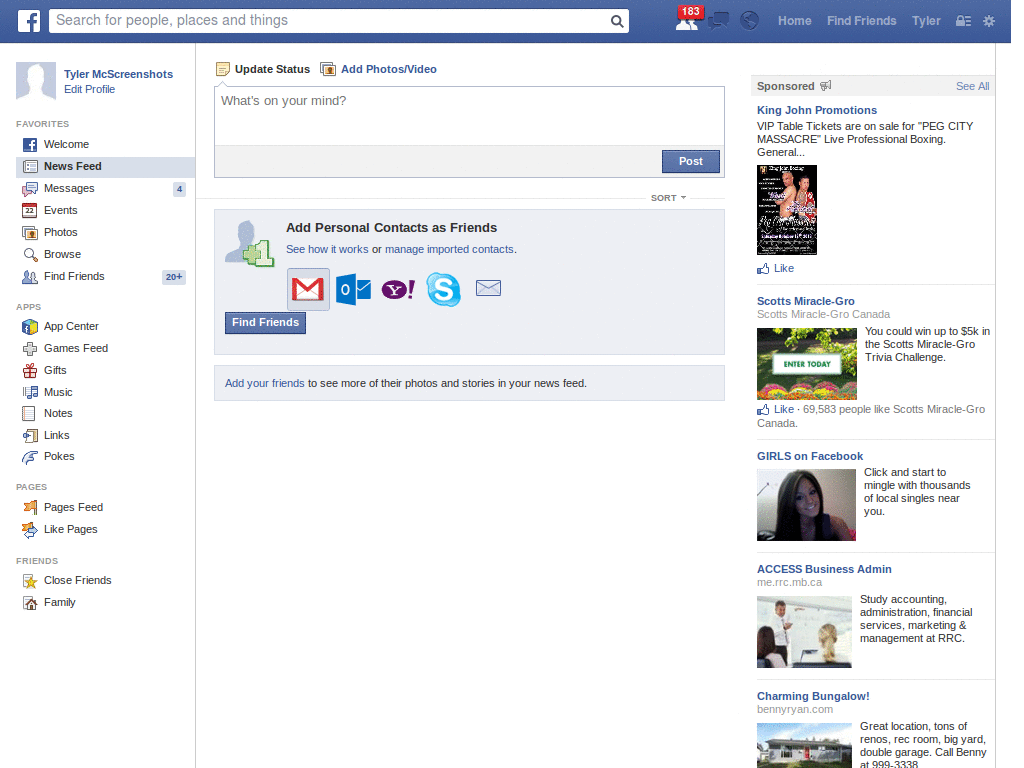Open the Charming Bungalow ad title

coord(812,696)
